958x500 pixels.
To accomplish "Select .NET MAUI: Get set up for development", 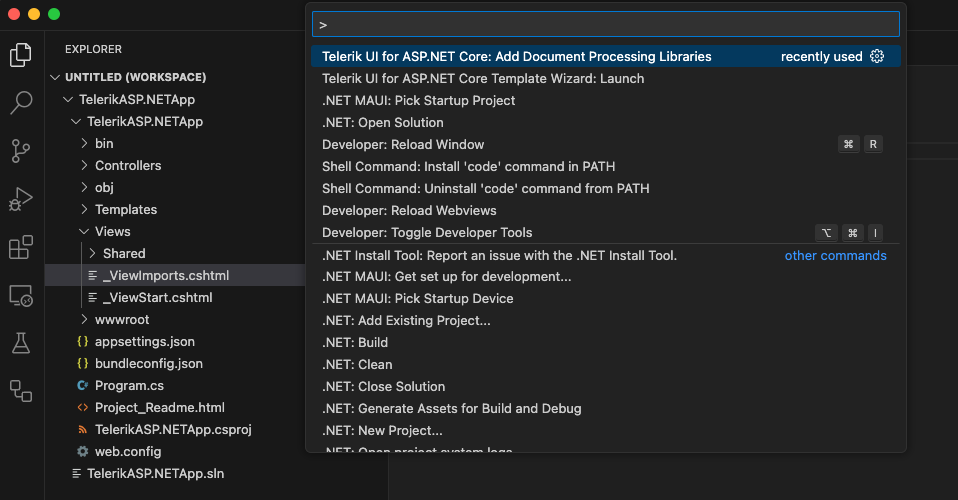I will coord(605,276).
